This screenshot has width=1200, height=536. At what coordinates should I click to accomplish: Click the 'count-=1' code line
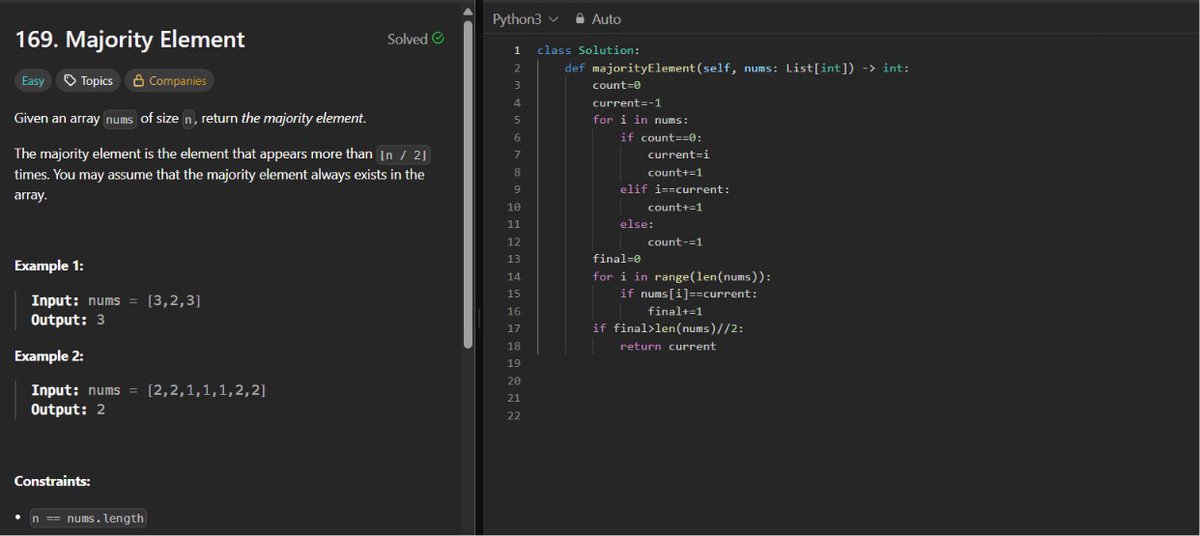click(675, 242)
